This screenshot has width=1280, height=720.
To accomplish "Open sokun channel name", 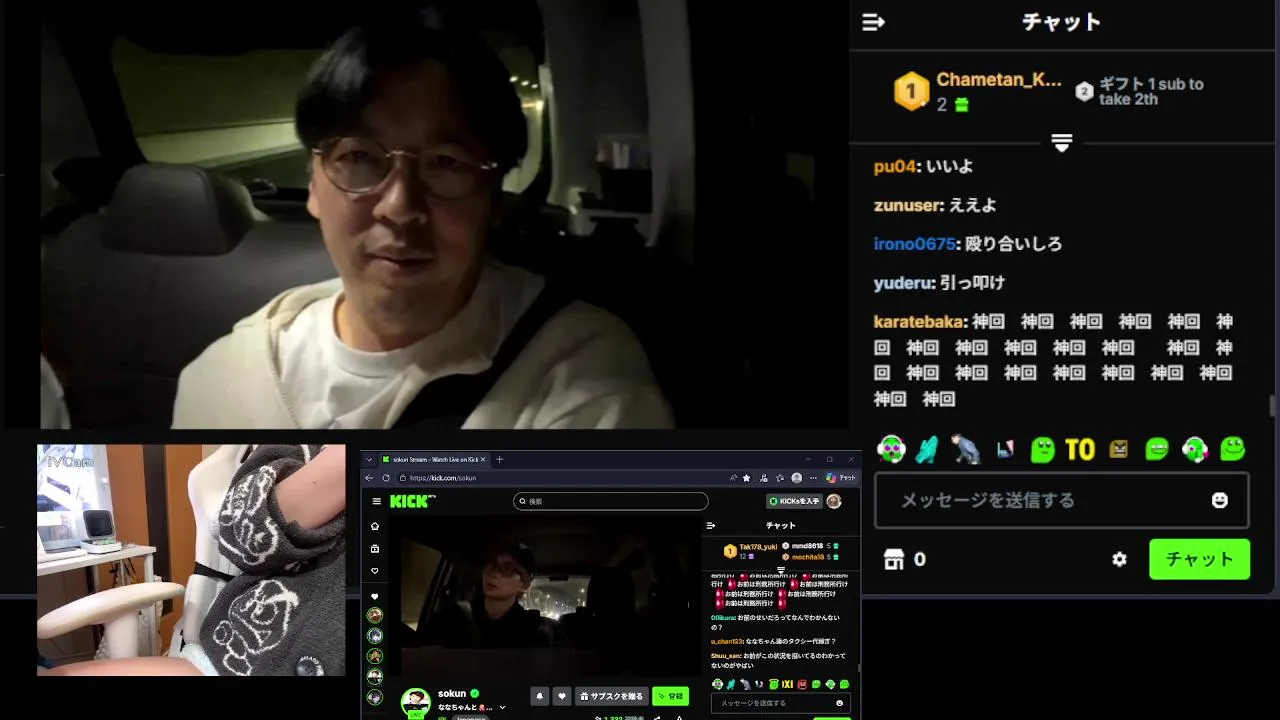I will coord(452,693).
